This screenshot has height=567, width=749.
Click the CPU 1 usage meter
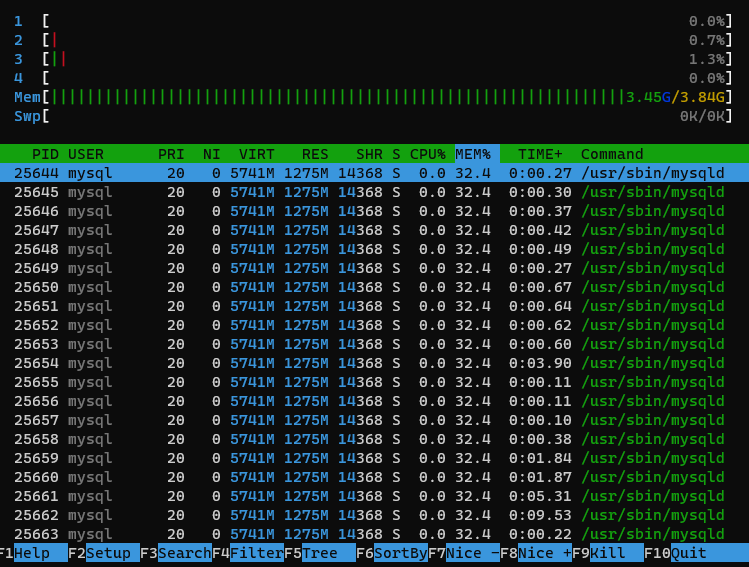373,21
